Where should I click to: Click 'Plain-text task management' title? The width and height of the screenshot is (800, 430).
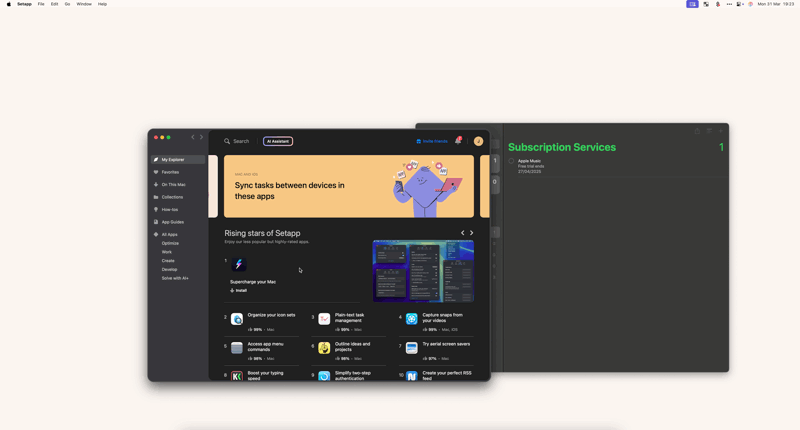[x=349, y=318]
